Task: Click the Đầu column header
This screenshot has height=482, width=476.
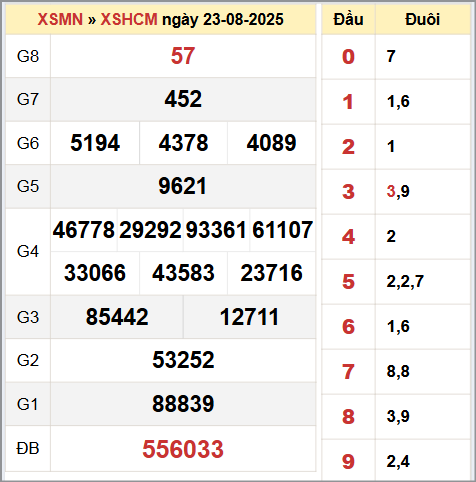Action: click(348, 19)
